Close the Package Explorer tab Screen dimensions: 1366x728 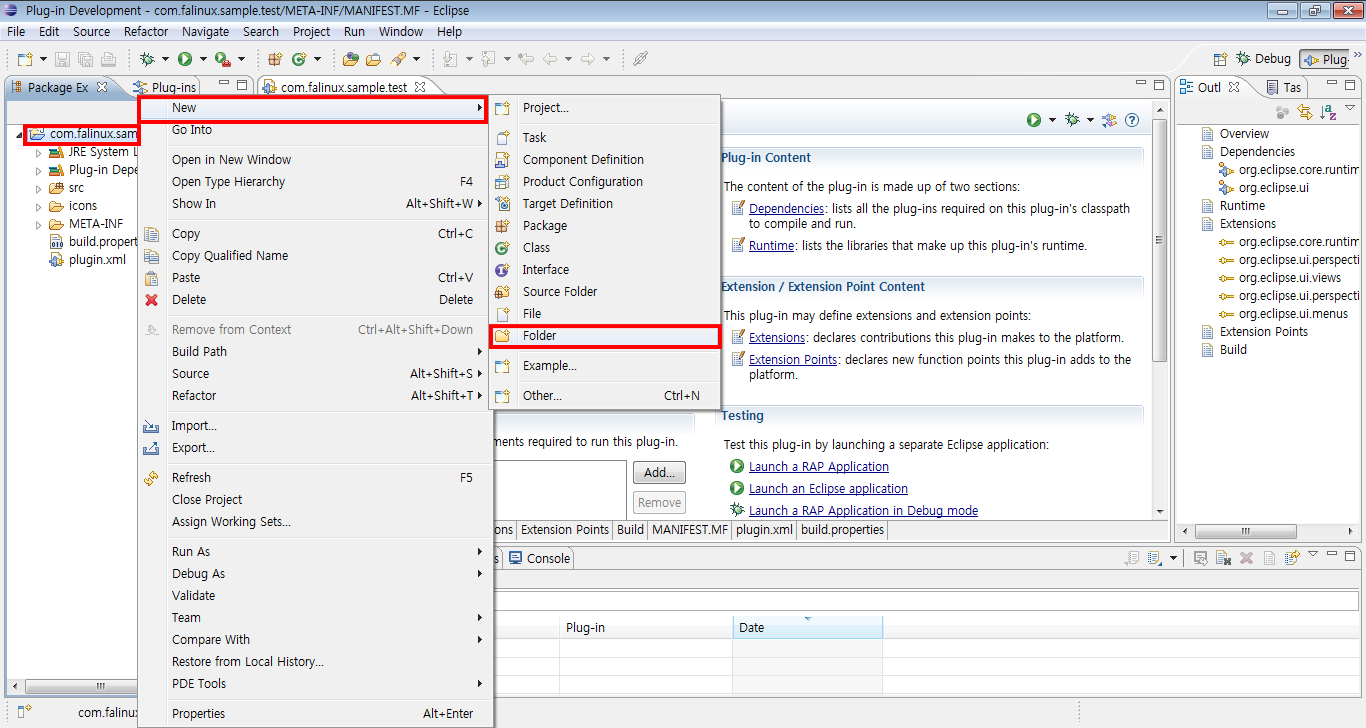101,87
